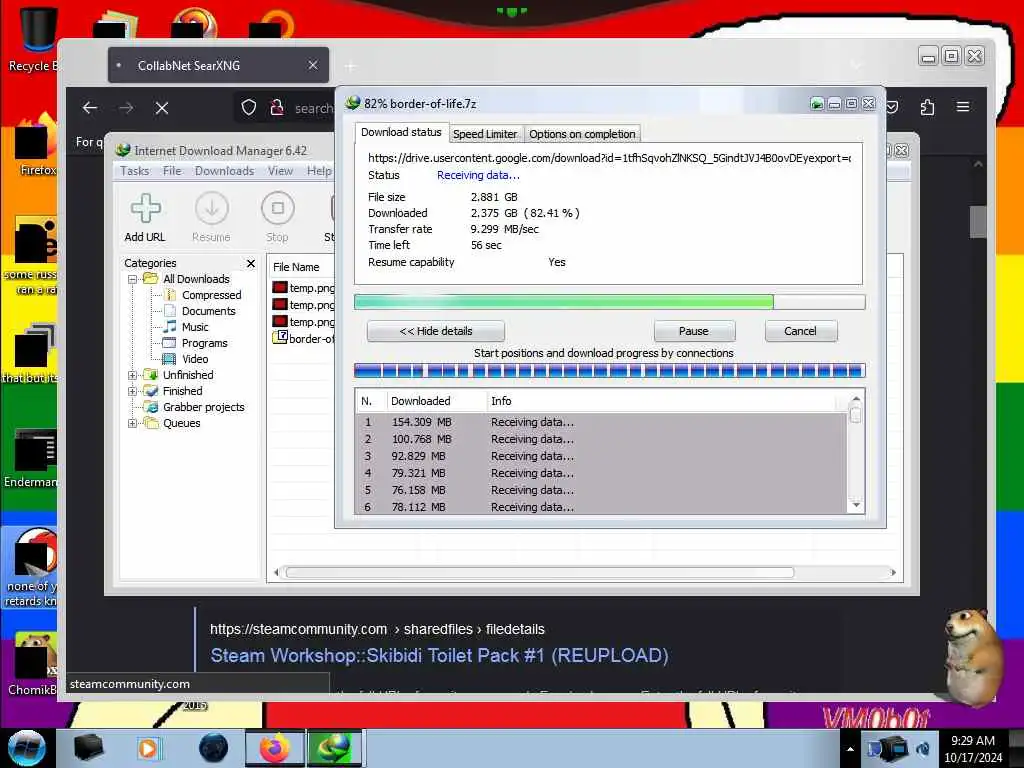Click the connections list scroll up arrow
Screen dimensions: 1024x768
(856, 398)
